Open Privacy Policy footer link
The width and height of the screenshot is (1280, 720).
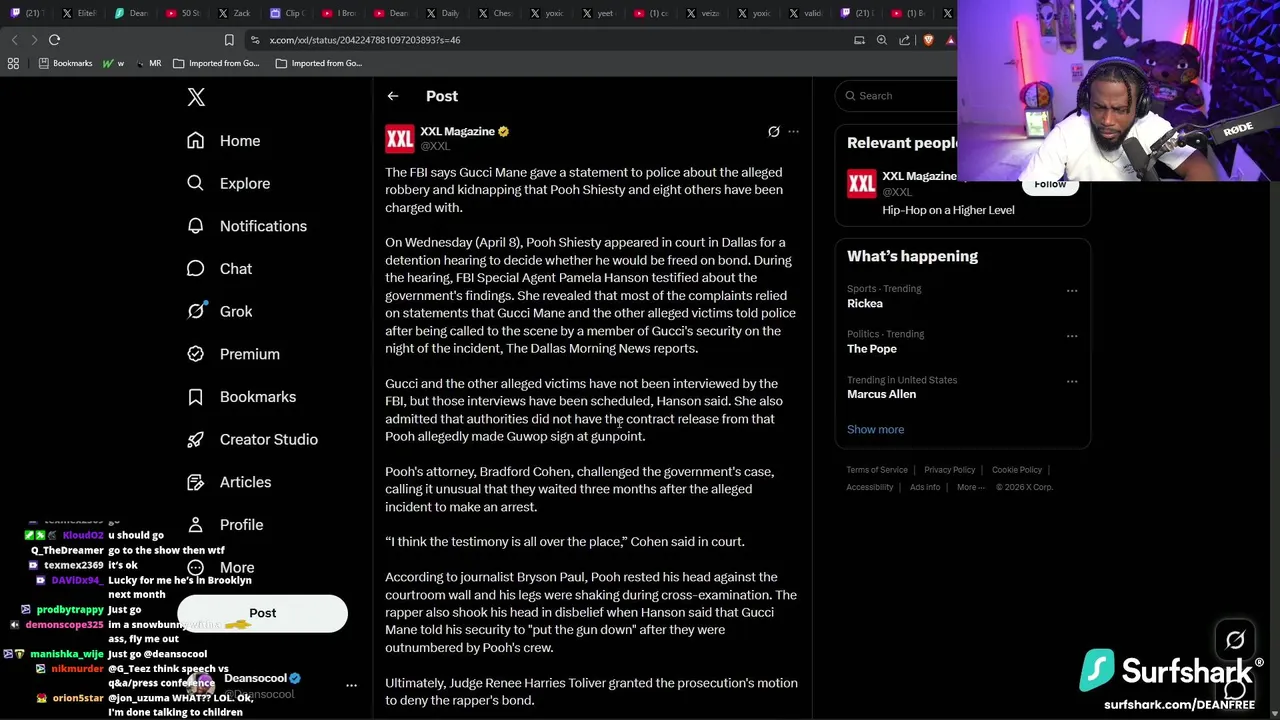tap(949, 470)
